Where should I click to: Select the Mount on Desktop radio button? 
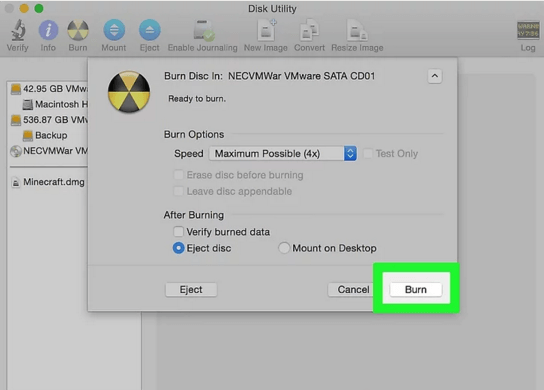pos(284,248)
